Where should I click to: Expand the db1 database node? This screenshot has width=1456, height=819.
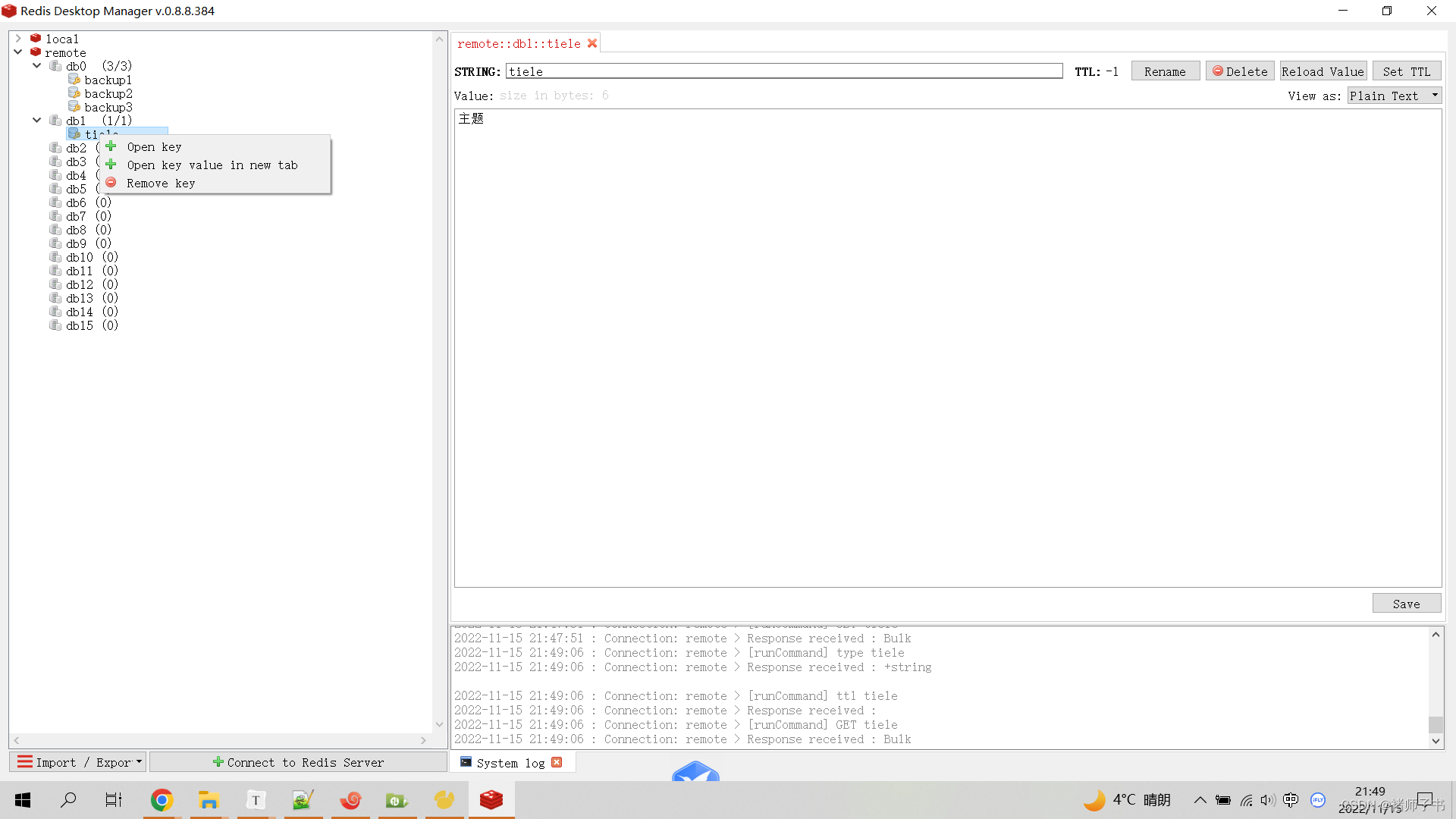(37, 120)
